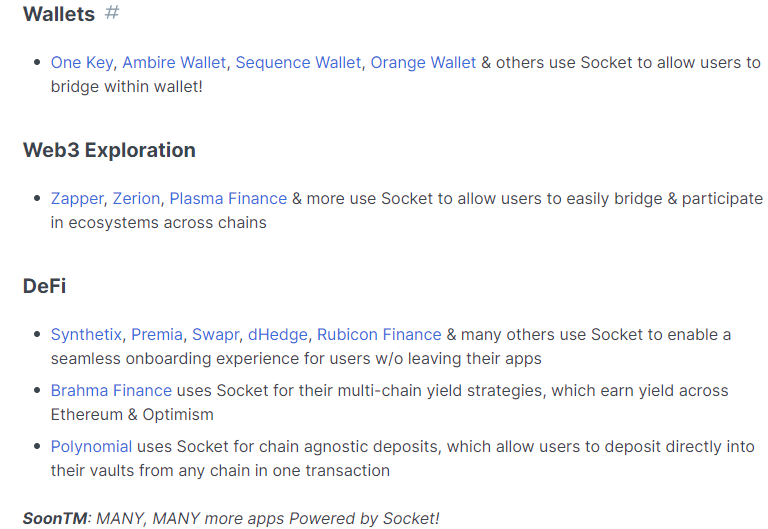Open the Ambire Wallet link
The height and width of the screenshot is (529, 768).
pyautogui.click(x=174, y=63)
